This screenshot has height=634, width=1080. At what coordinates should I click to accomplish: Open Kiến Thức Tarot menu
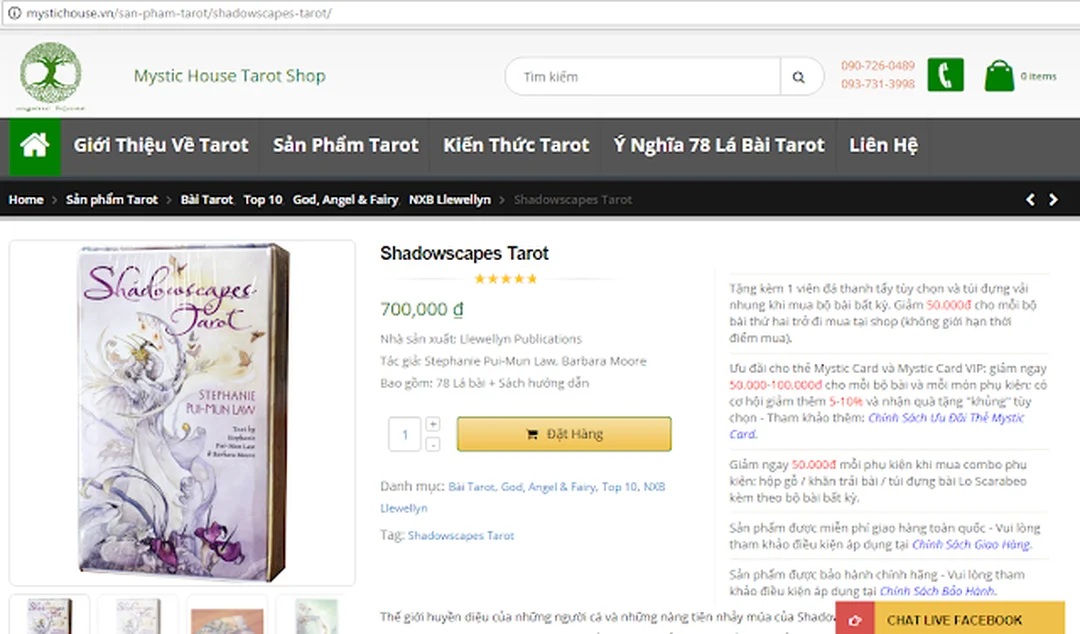pos(516,145)
